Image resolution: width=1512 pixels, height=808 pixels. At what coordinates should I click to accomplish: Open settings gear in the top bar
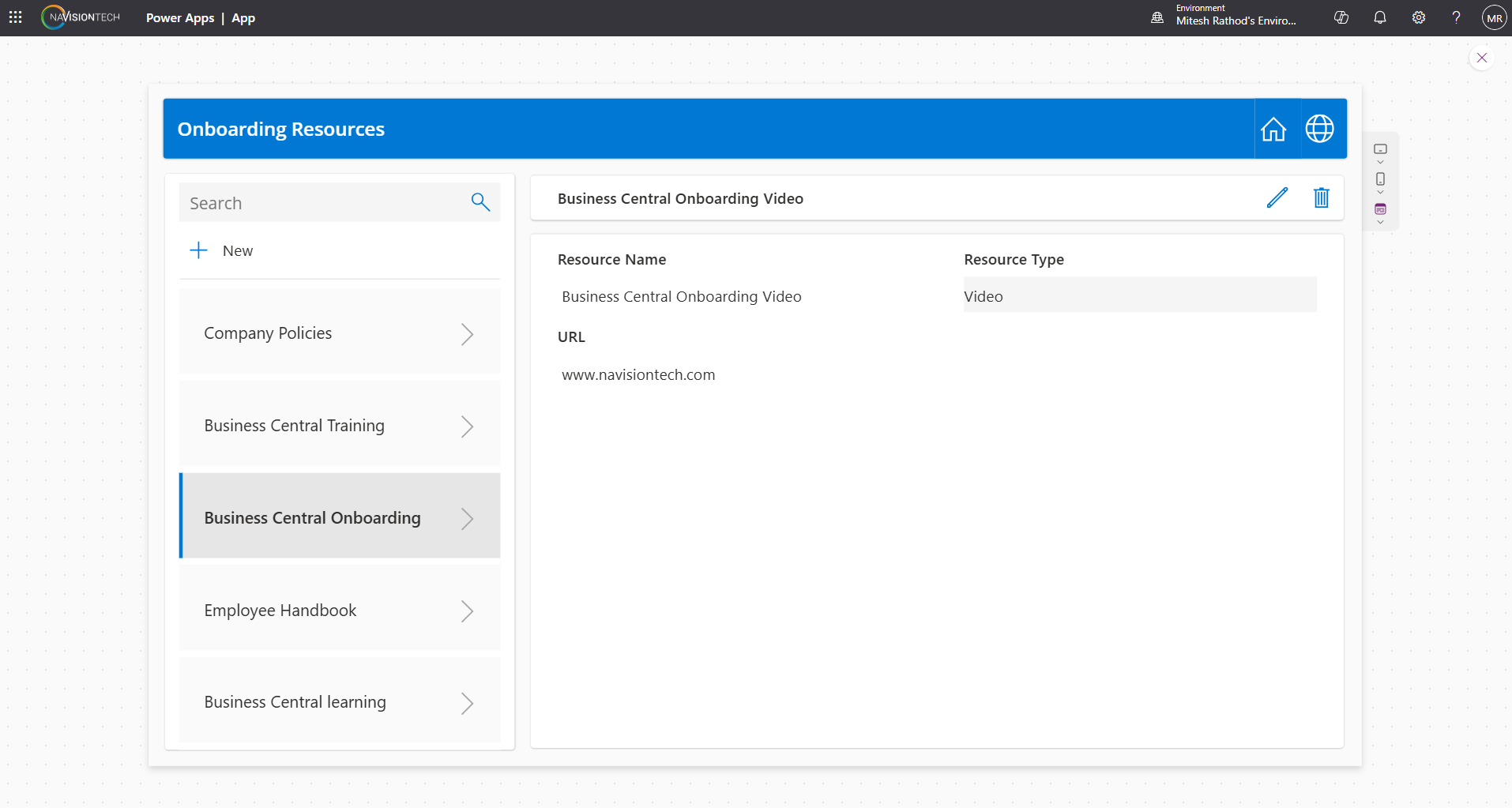coord(1418,17)
